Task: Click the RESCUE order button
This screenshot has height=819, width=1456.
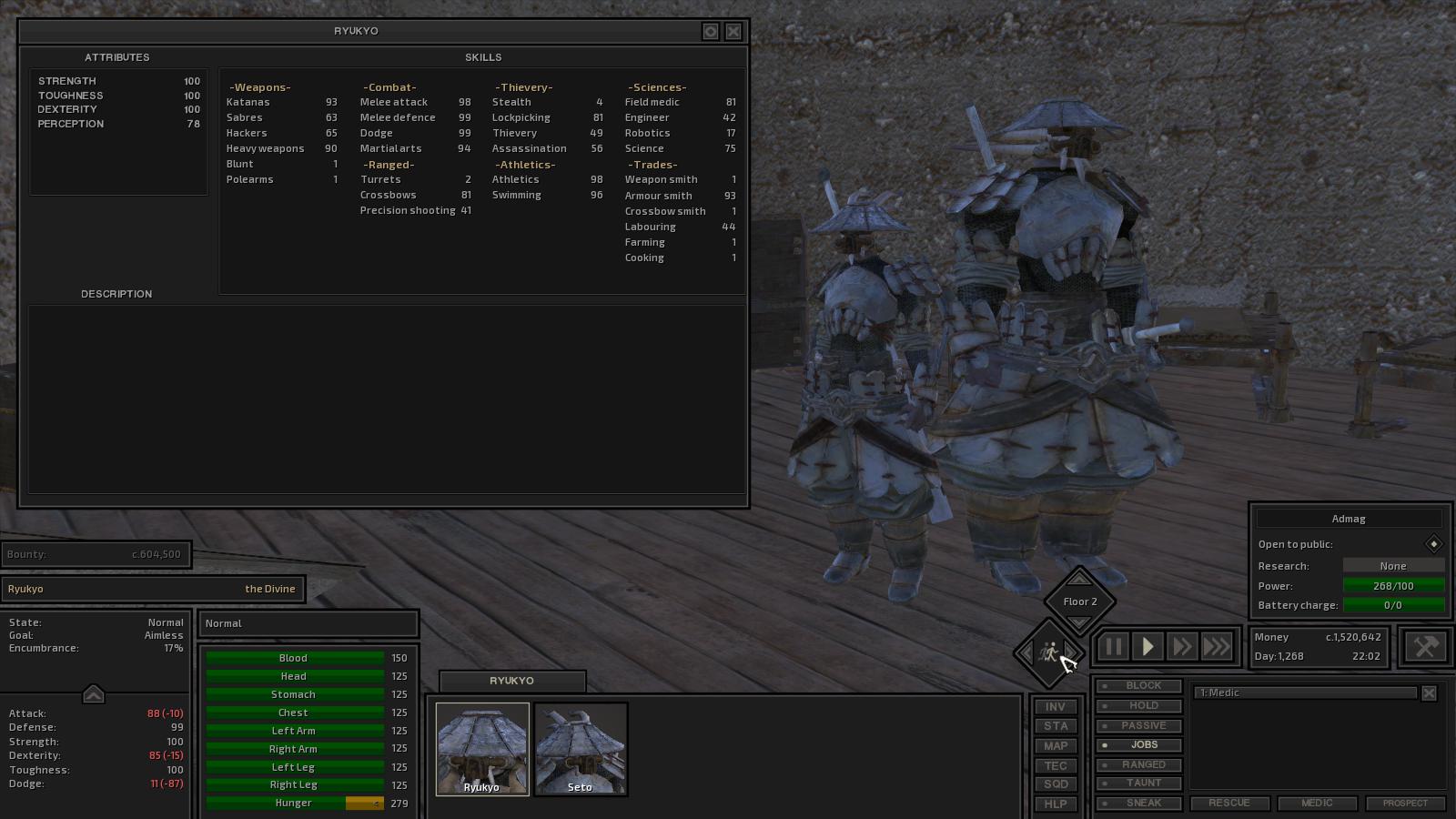Action: tap(1228, 804)
